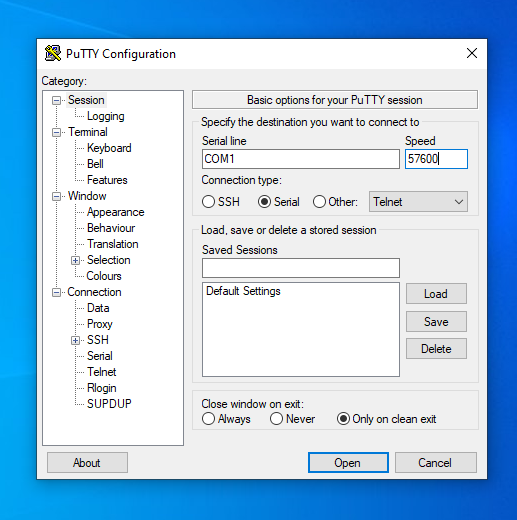
Task: Open the Telnet settings category in tree
Action: click(102, 372)
